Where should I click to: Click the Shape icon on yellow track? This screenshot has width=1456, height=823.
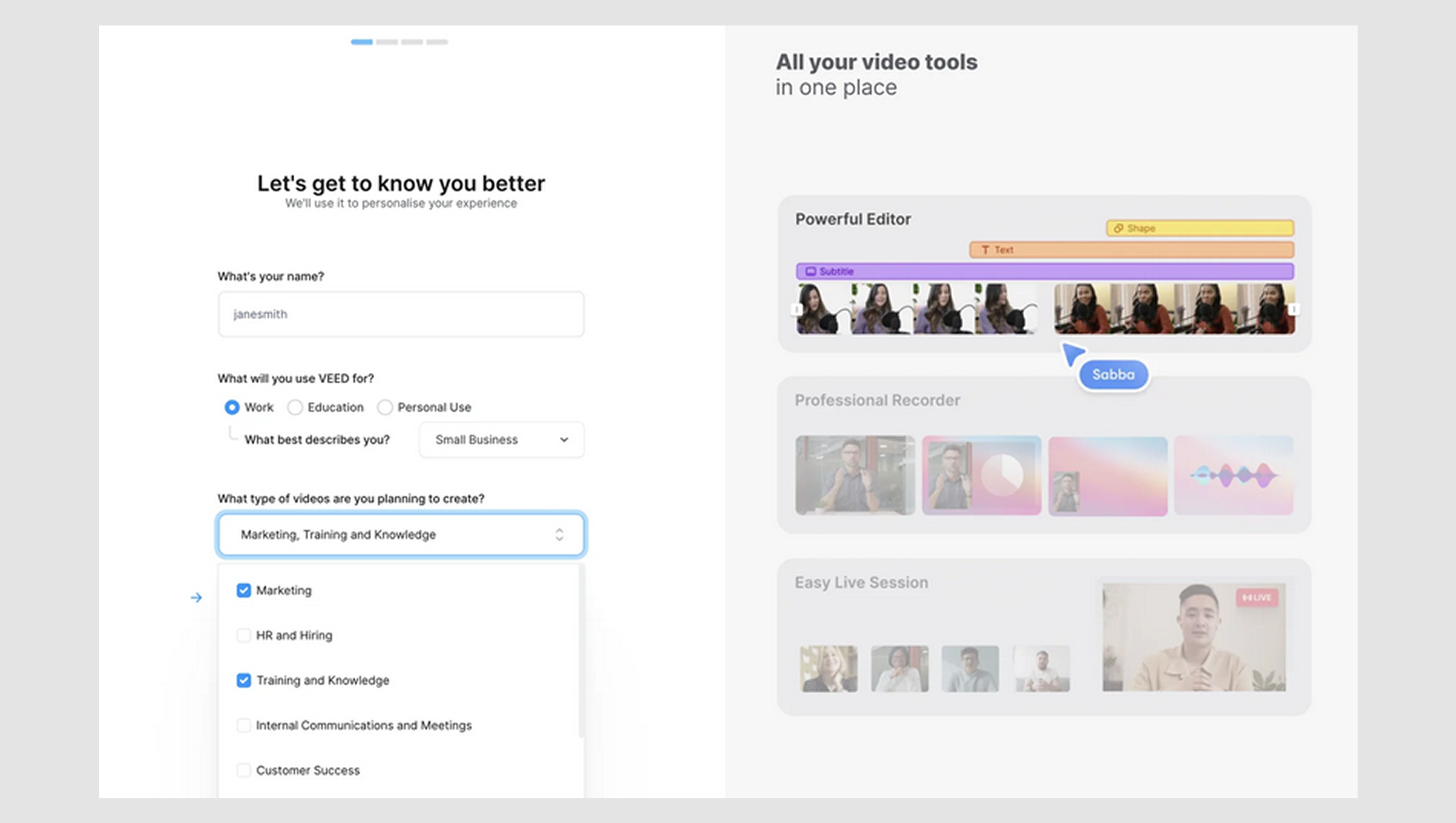[x=1119, y=228]
